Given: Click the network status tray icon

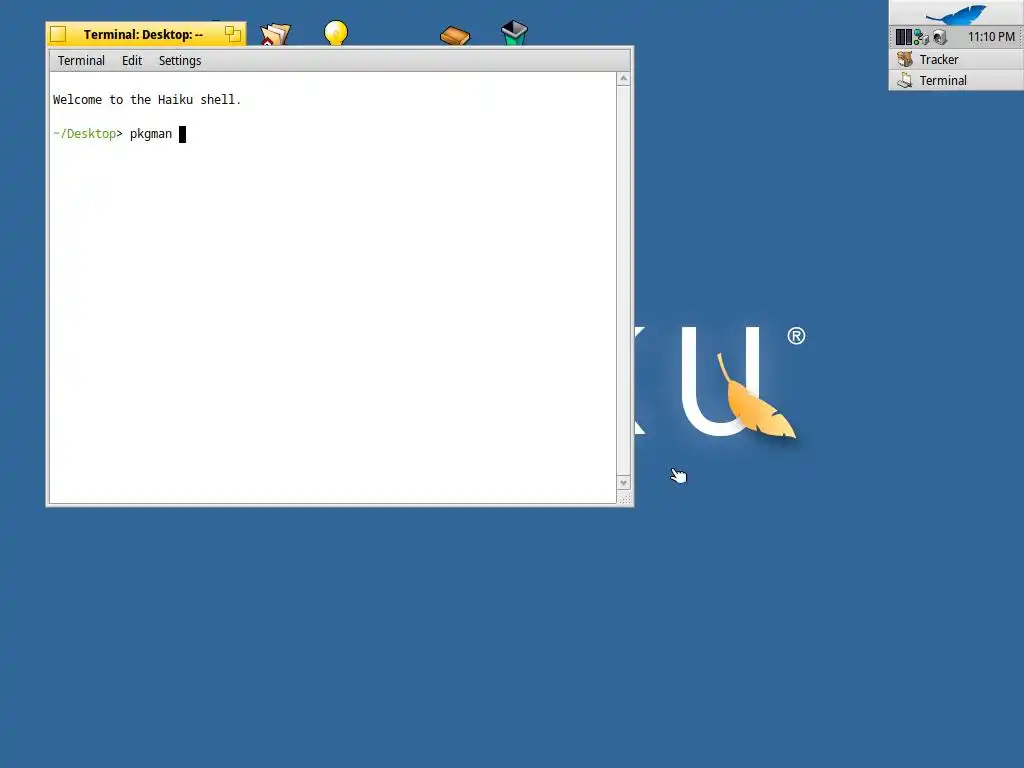Looking at the screenshot, I should point(921,37).
